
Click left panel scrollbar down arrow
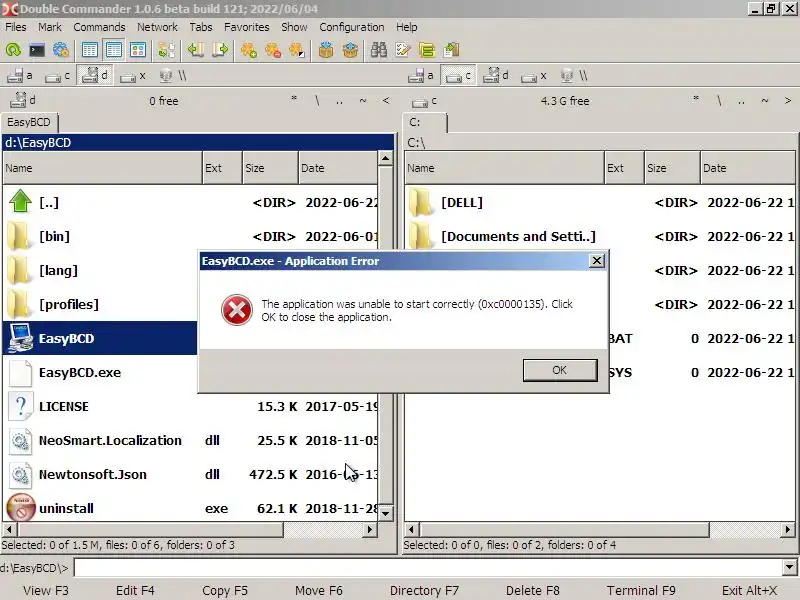(386, 513)
